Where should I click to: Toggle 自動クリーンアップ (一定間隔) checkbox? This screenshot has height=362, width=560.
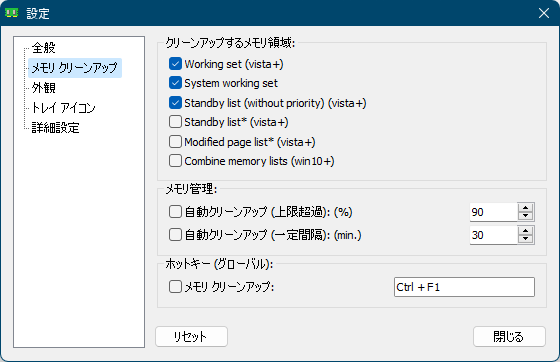[175, 235]
